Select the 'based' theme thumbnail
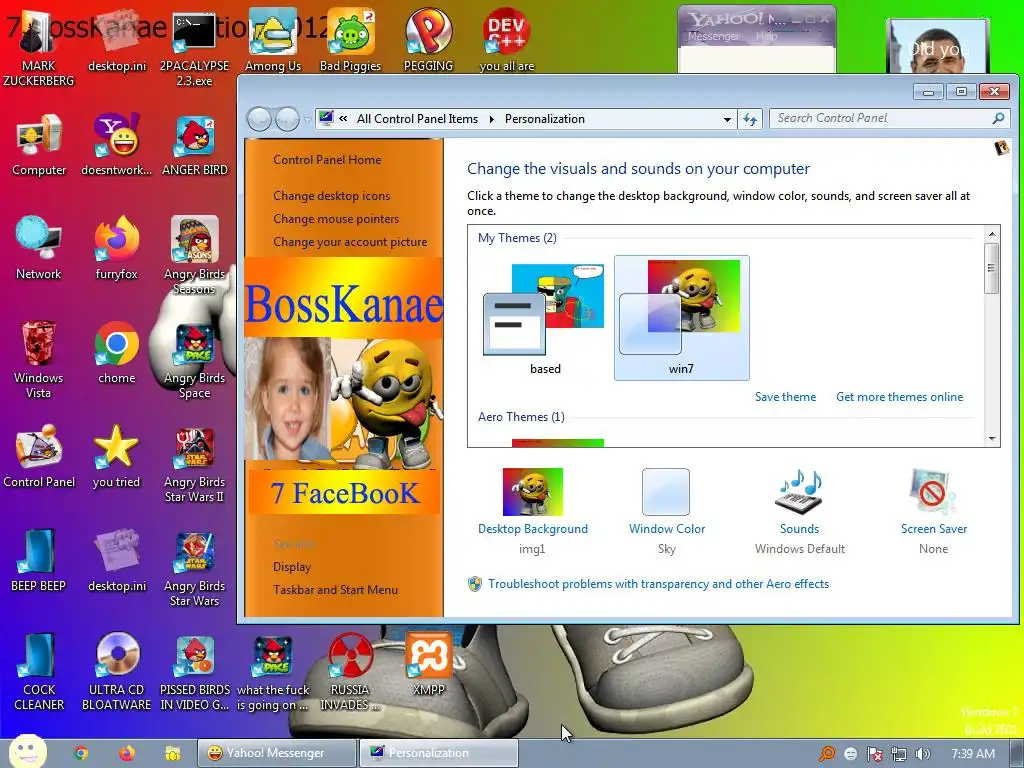Viewport: 1024px width, 768px height. coord(545,318)
